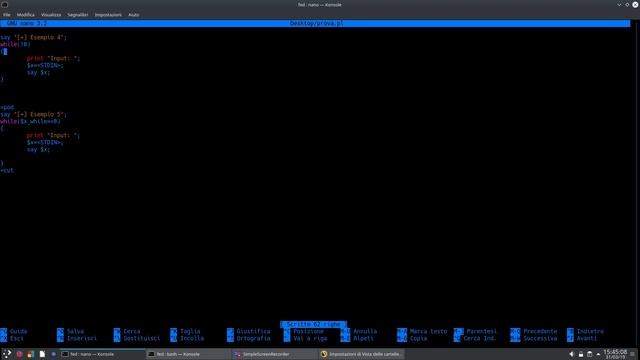640x360 pixels.
Task: Open the KDE application launcher
Action: 7,354
